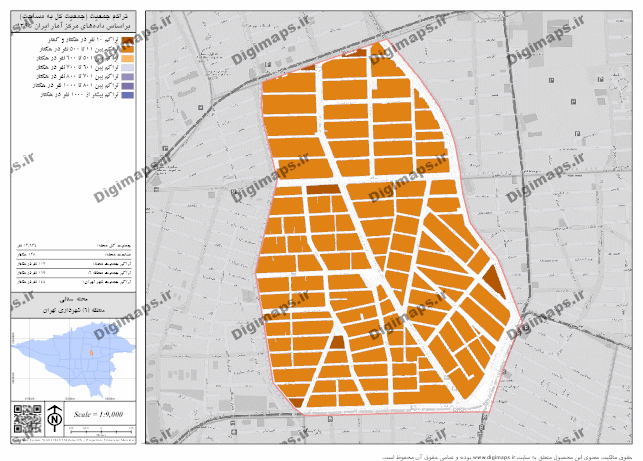The image size is (643, 461).
Task: Click the scale bar ruler graphic
Action: point(101,431)
